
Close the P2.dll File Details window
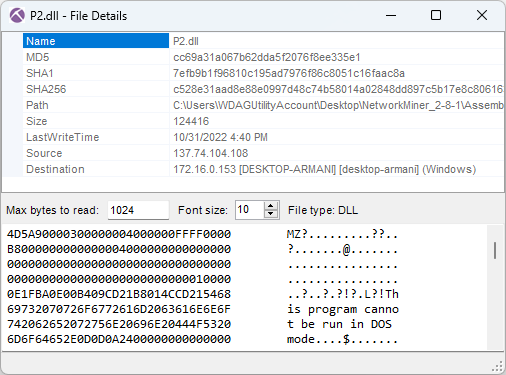[x=482, y=15]
